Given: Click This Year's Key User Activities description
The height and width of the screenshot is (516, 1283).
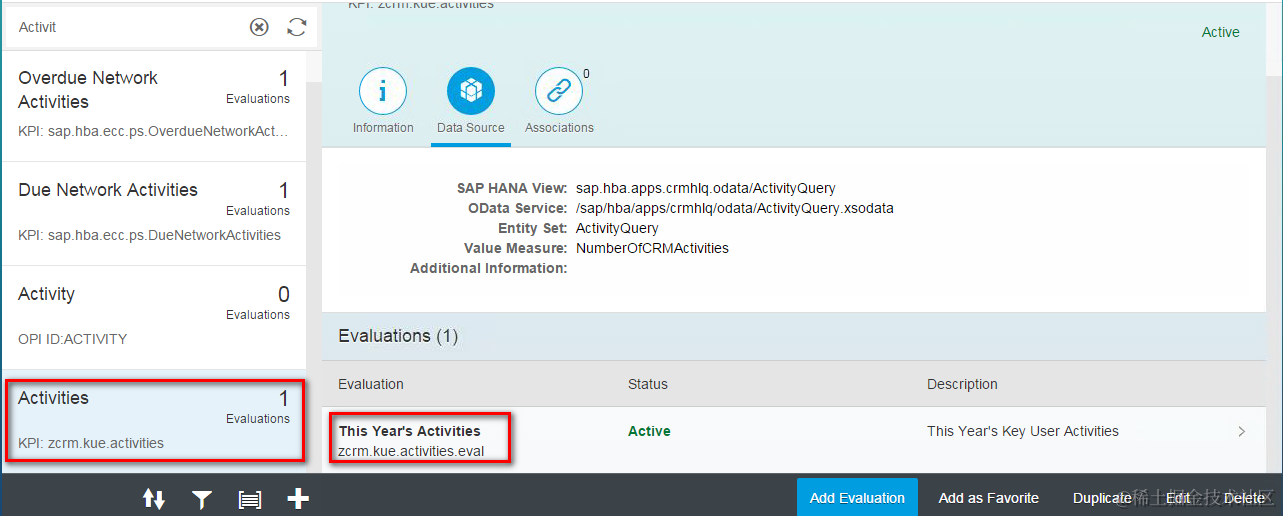Looking at the screenshot, I should point(1023,431).
